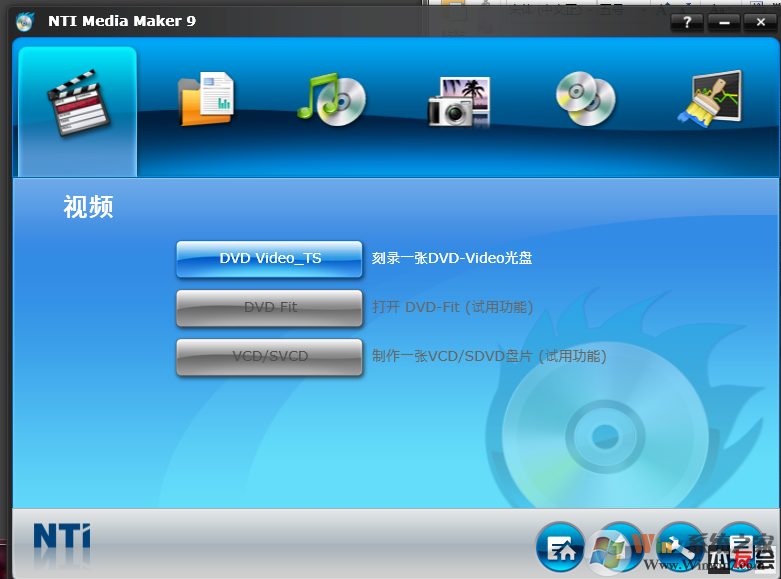The image size is (781, 579).
Task: Open the Photo camera category icon
Action: click(x=459, y=102)
